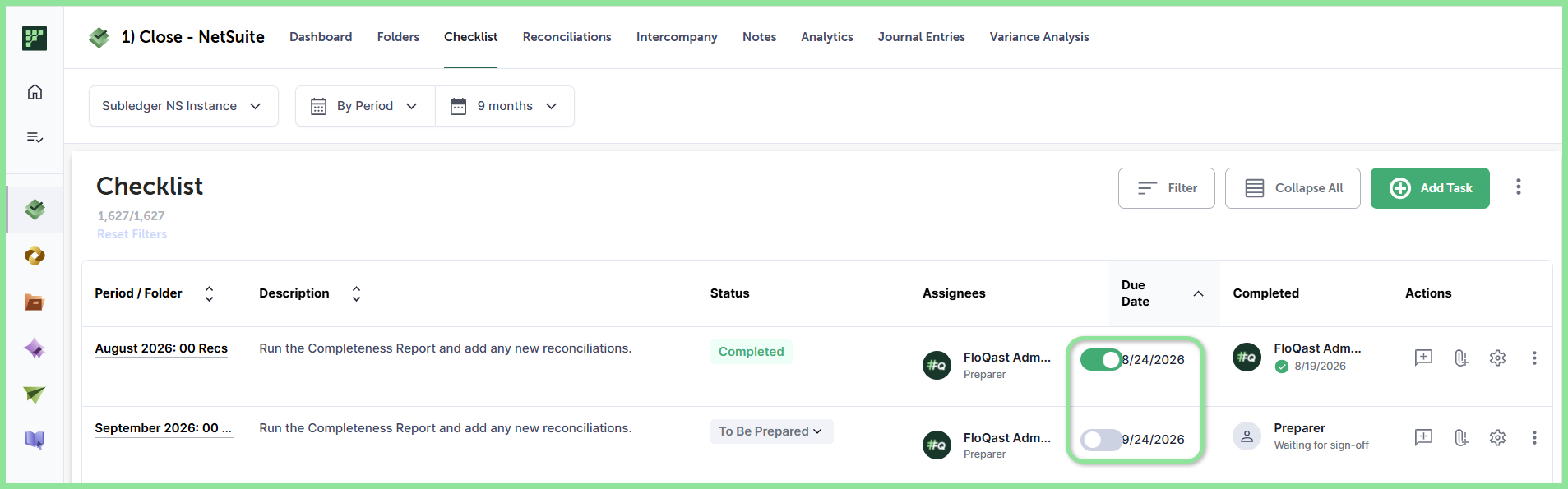
Task: Click FloQast Admin assignee avatar in August row
Action: click(x=937, y=365)
